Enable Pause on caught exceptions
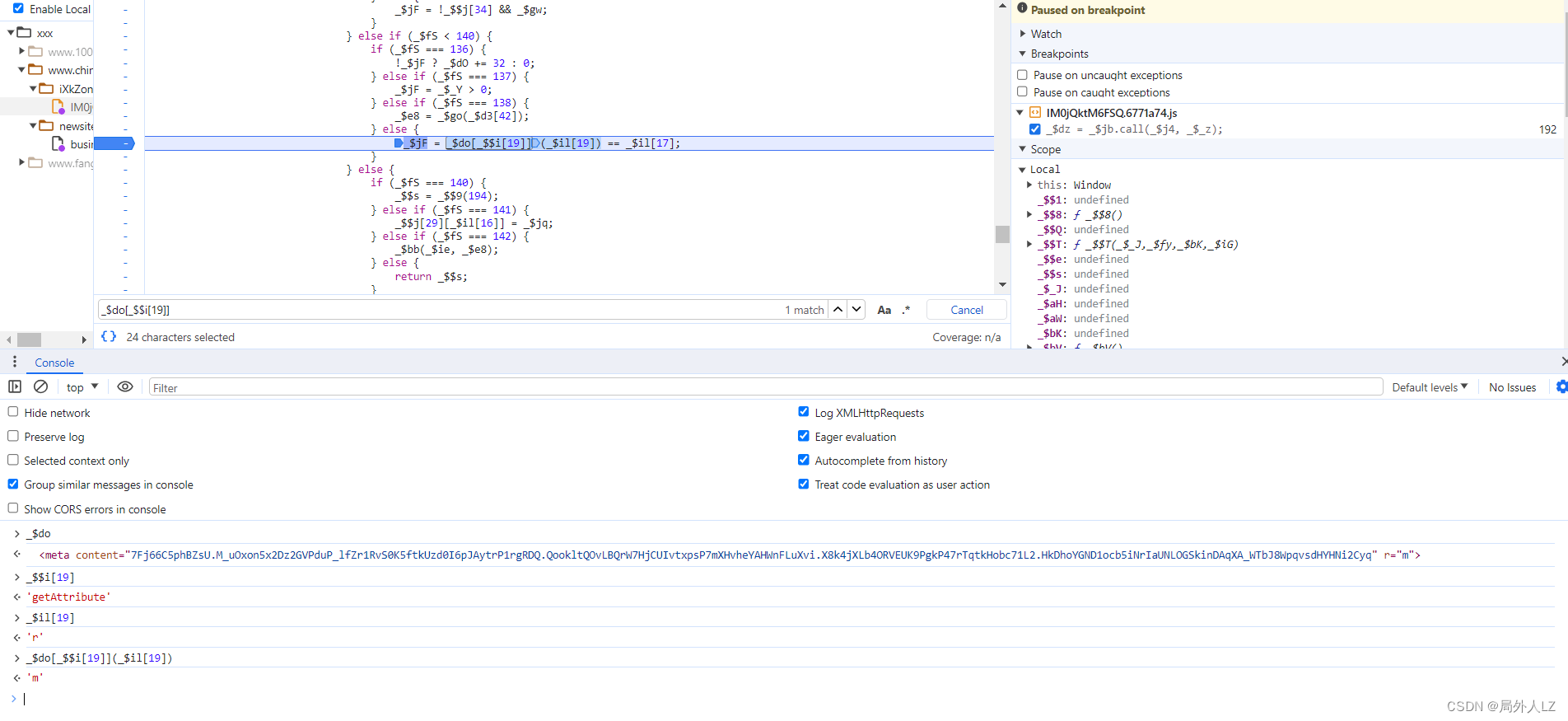The image size is (1568, 721). 1022,91
